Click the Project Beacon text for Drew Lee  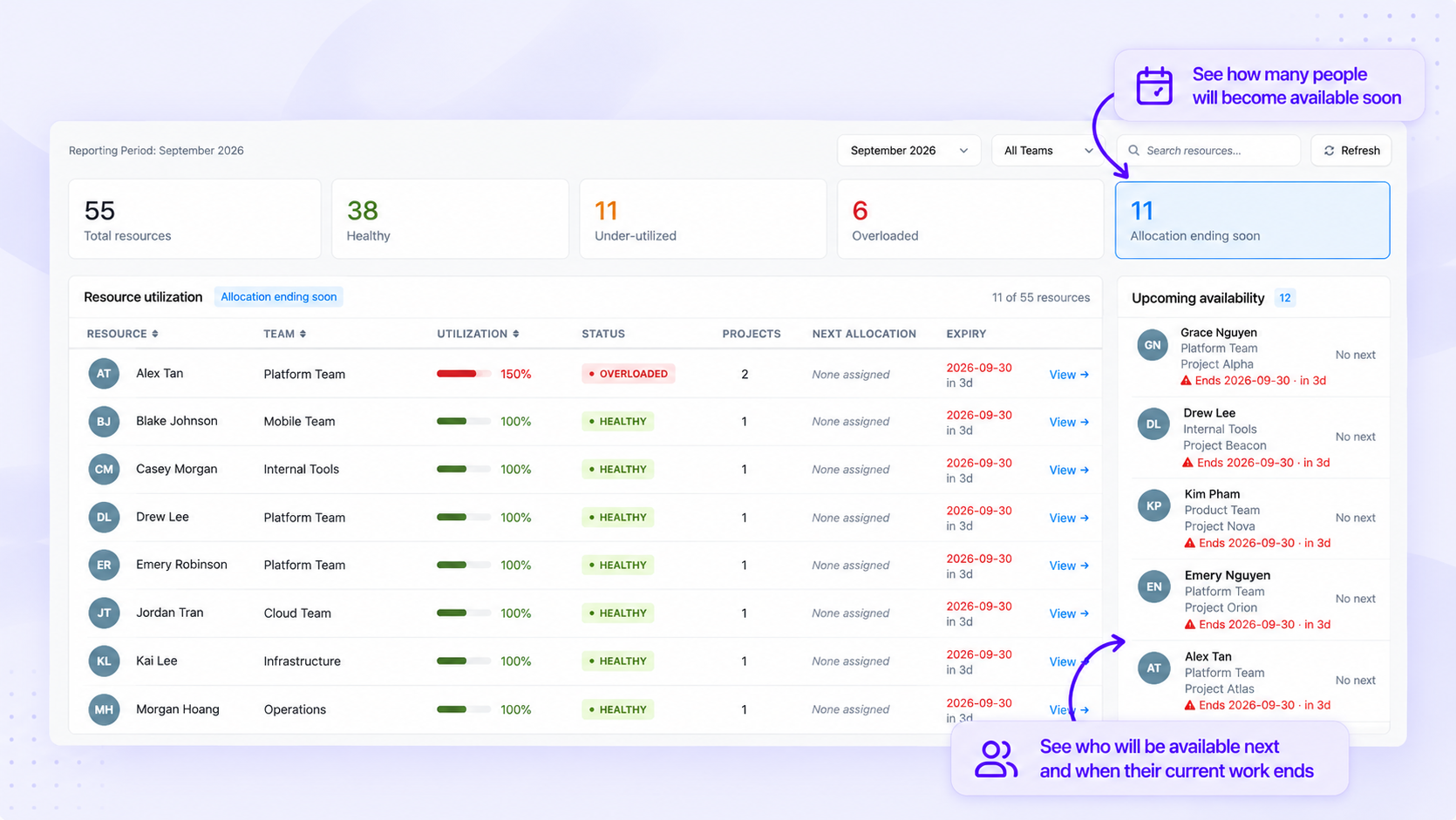(x=1225, y=445)
